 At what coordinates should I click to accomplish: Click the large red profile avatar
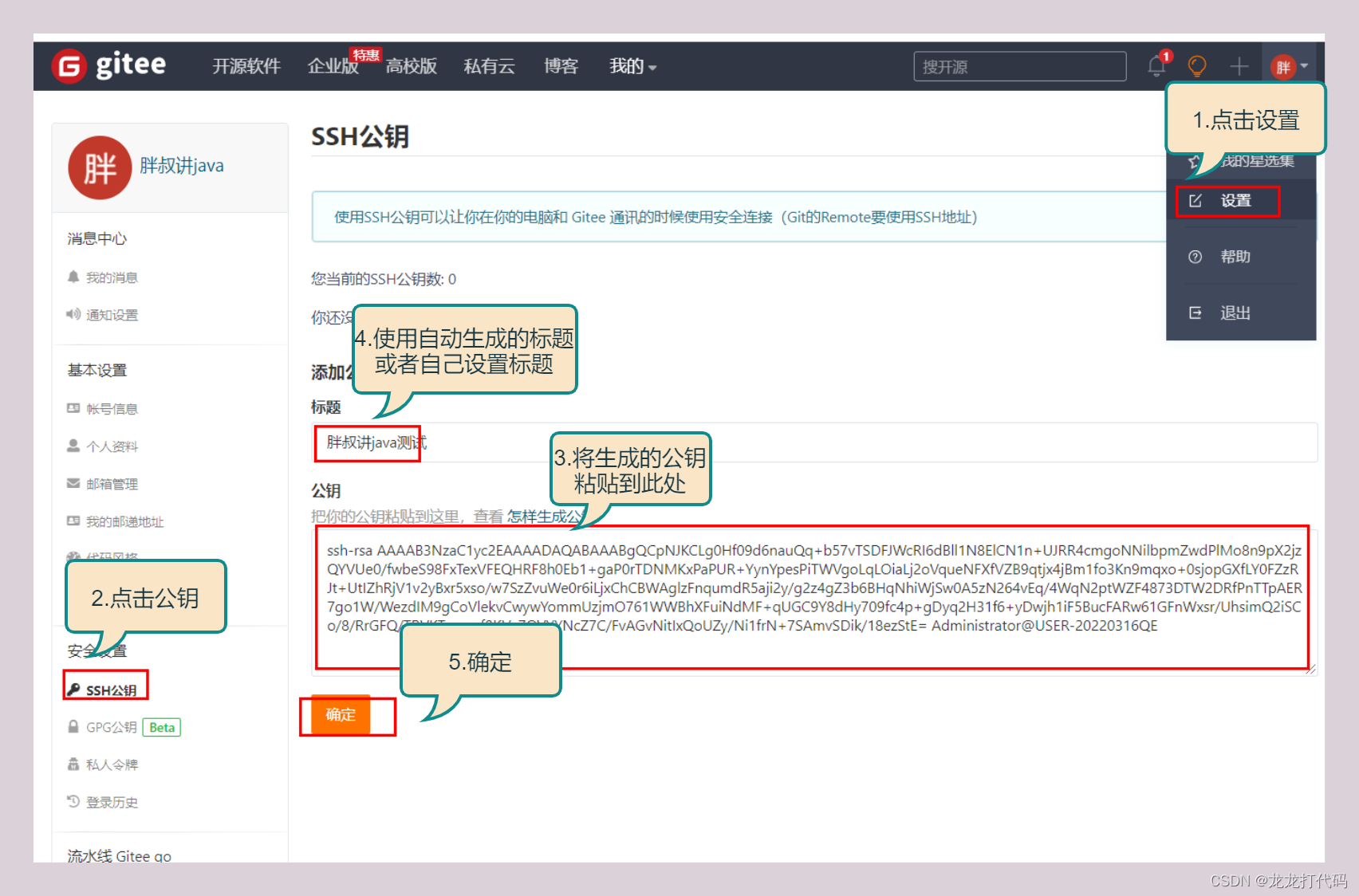100,167
